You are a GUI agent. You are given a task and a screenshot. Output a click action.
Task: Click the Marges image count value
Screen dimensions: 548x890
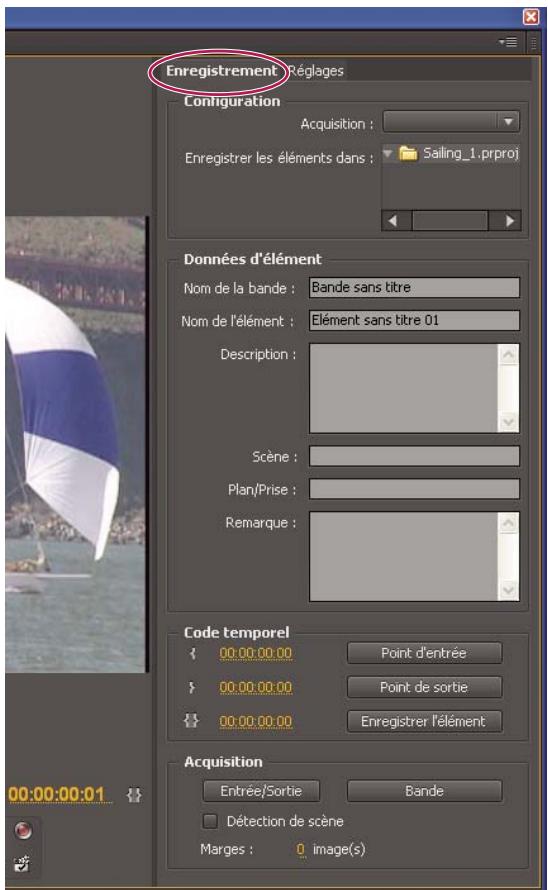[x=300, y=849]
